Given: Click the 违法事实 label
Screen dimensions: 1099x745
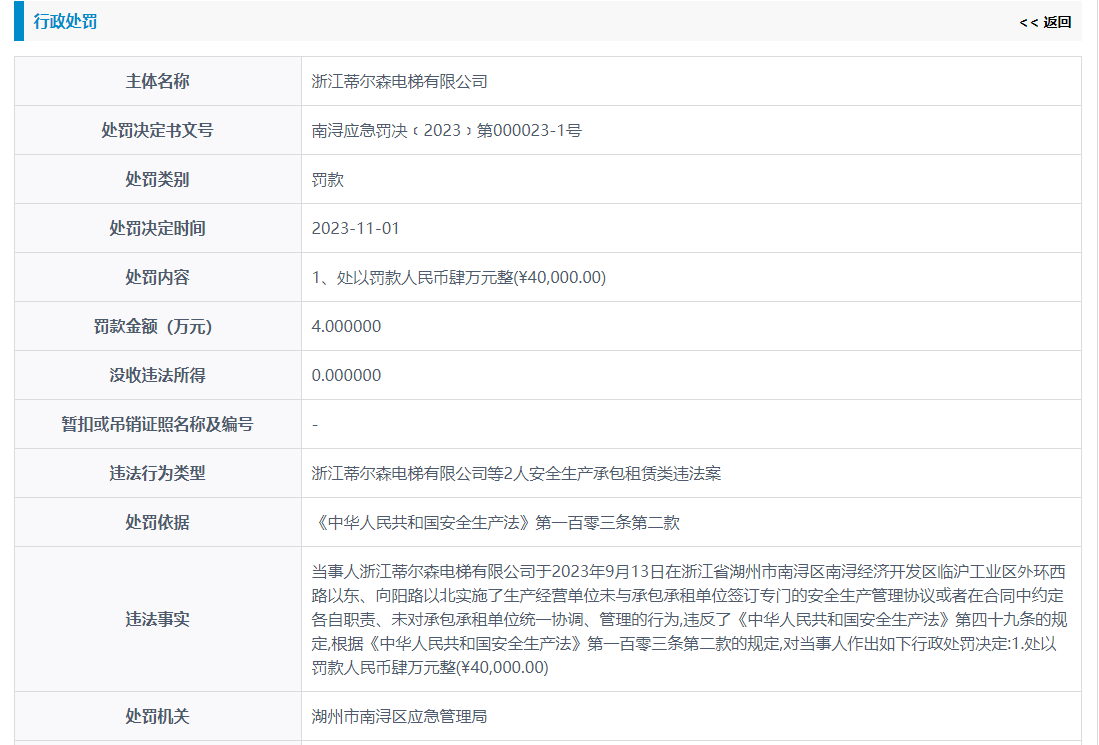Looking at the screenshot, I should pos(158,620).
